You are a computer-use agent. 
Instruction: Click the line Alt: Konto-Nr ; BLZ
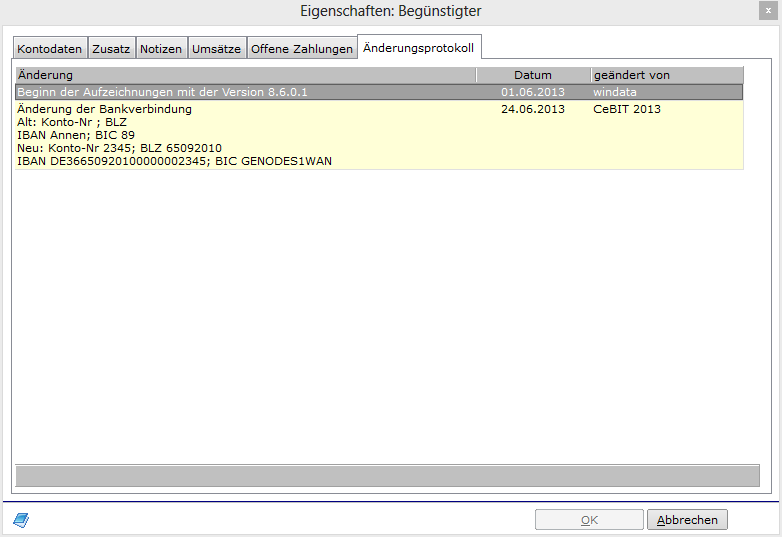click(72, 122)
